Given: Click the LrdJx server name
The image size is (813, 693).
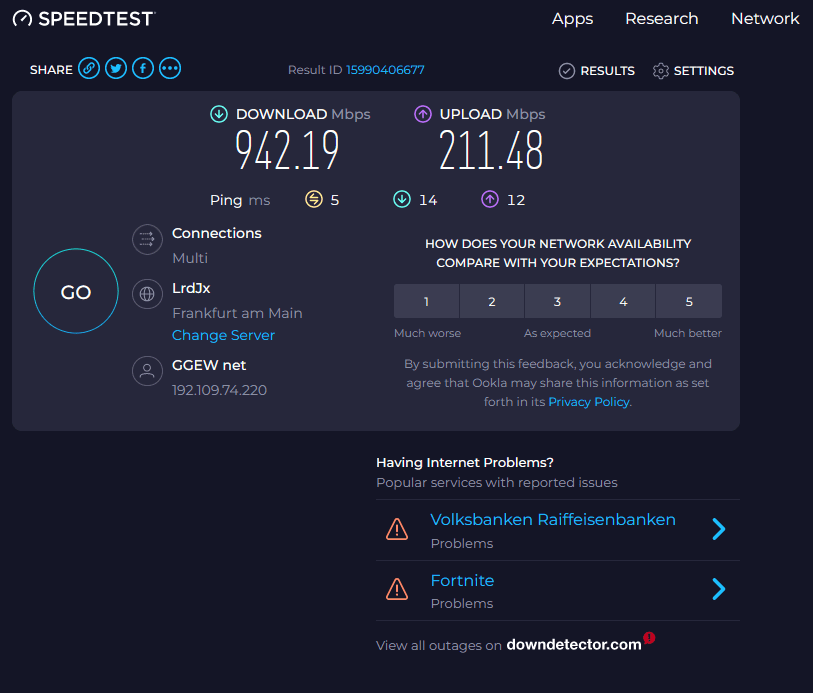Looking at the screenshot, I should point(191,288).
